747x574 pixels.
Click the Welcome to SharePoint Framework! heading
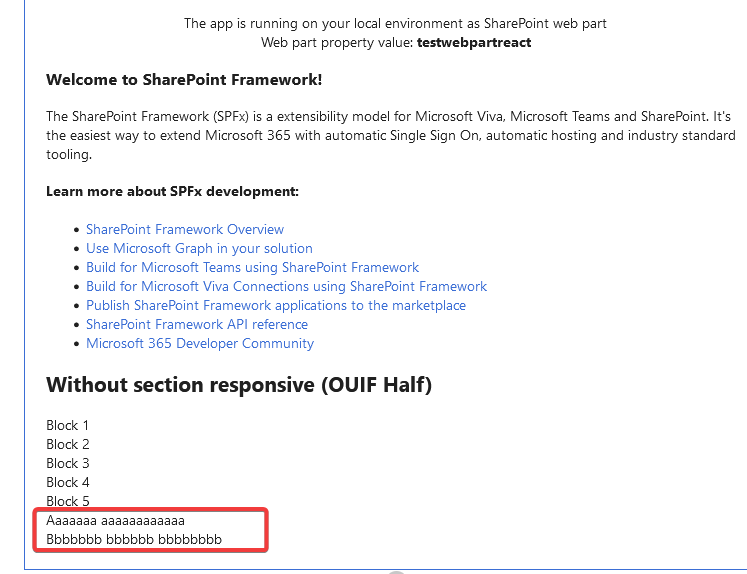click(x=184, y=80)
